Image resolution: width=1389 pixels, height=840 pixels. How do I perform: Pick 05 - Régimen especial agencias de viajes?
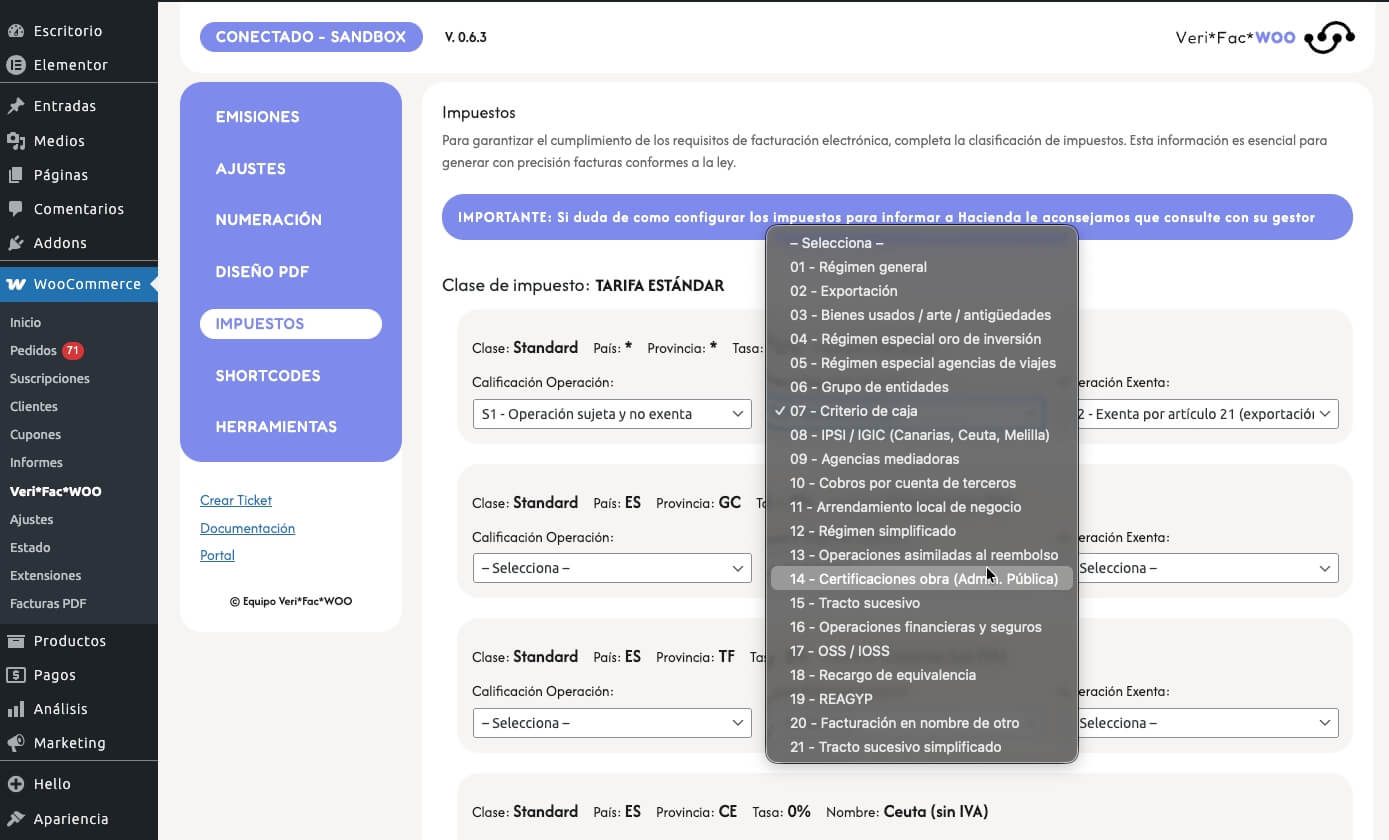[922, 363]
